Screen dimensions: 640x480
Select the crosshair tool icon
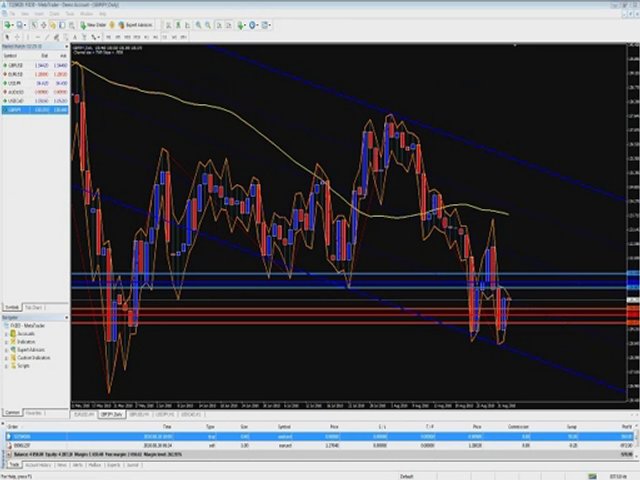click(x=17, y=37)
